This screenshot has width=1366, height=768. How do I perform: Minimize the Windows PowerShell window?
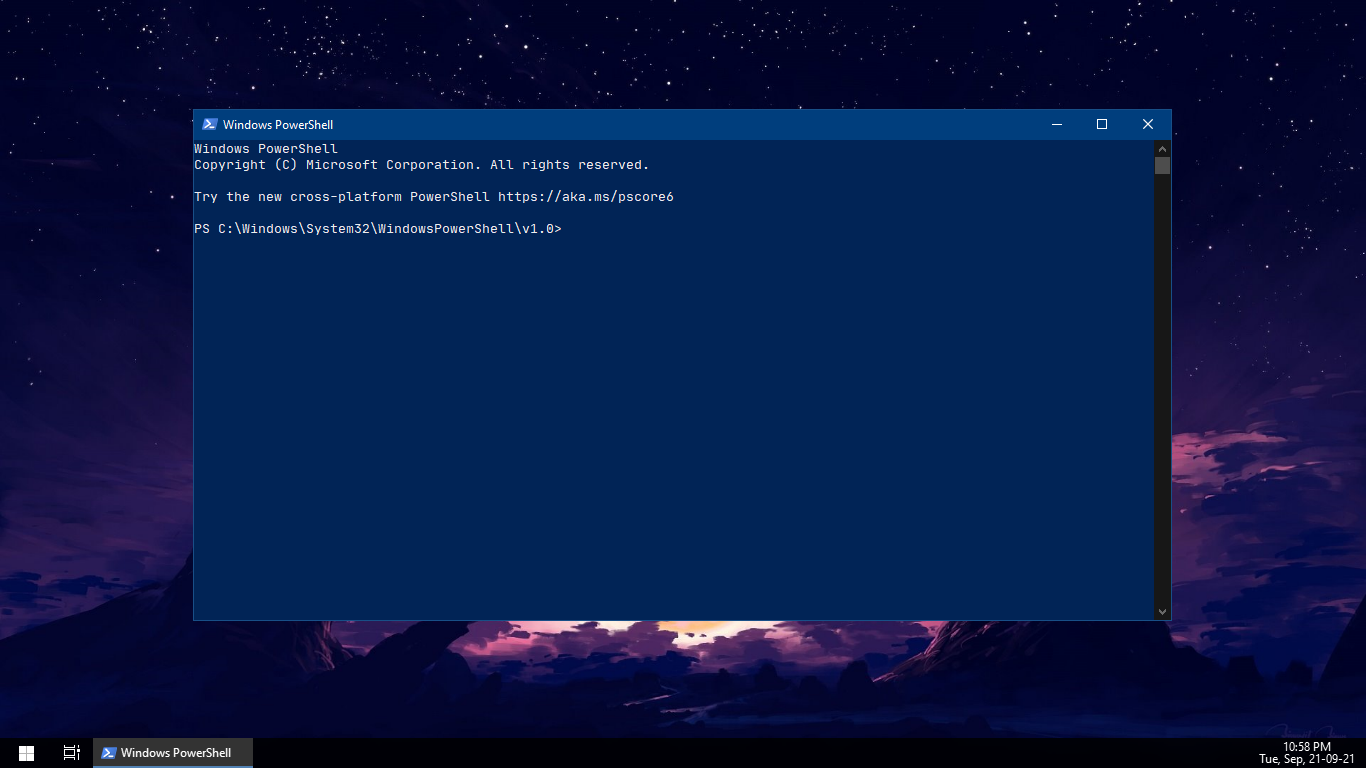1057,125
